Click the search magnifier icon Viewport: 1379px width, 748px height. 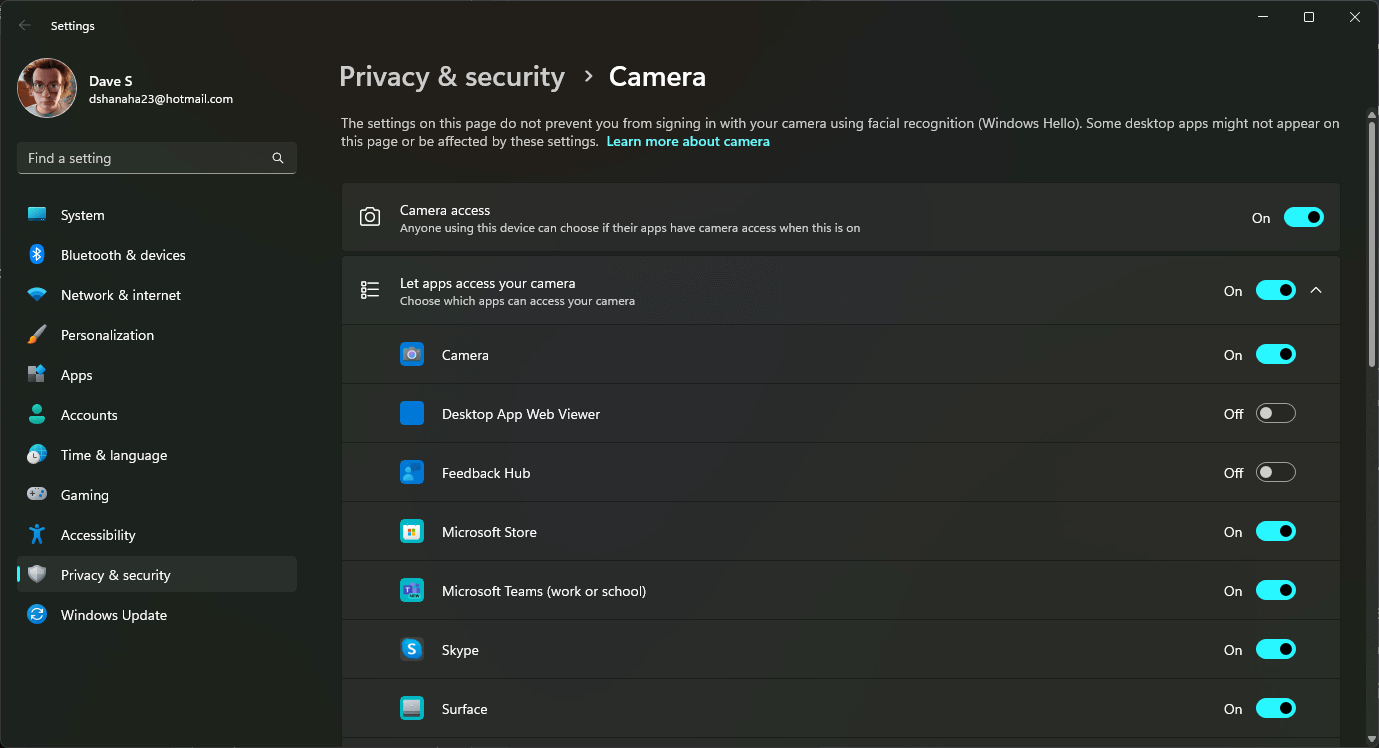pos(278,158)
